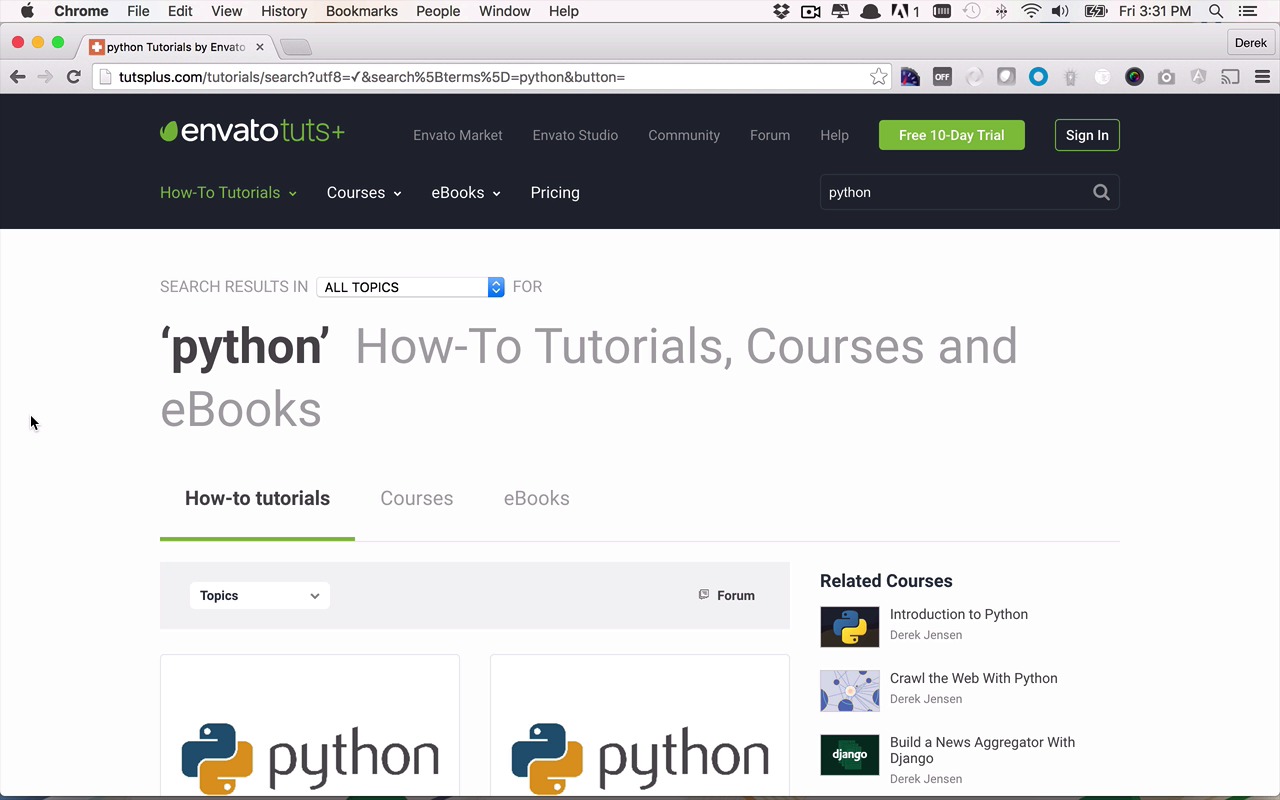Click the OFF extension icon

(x=942, y=77)
